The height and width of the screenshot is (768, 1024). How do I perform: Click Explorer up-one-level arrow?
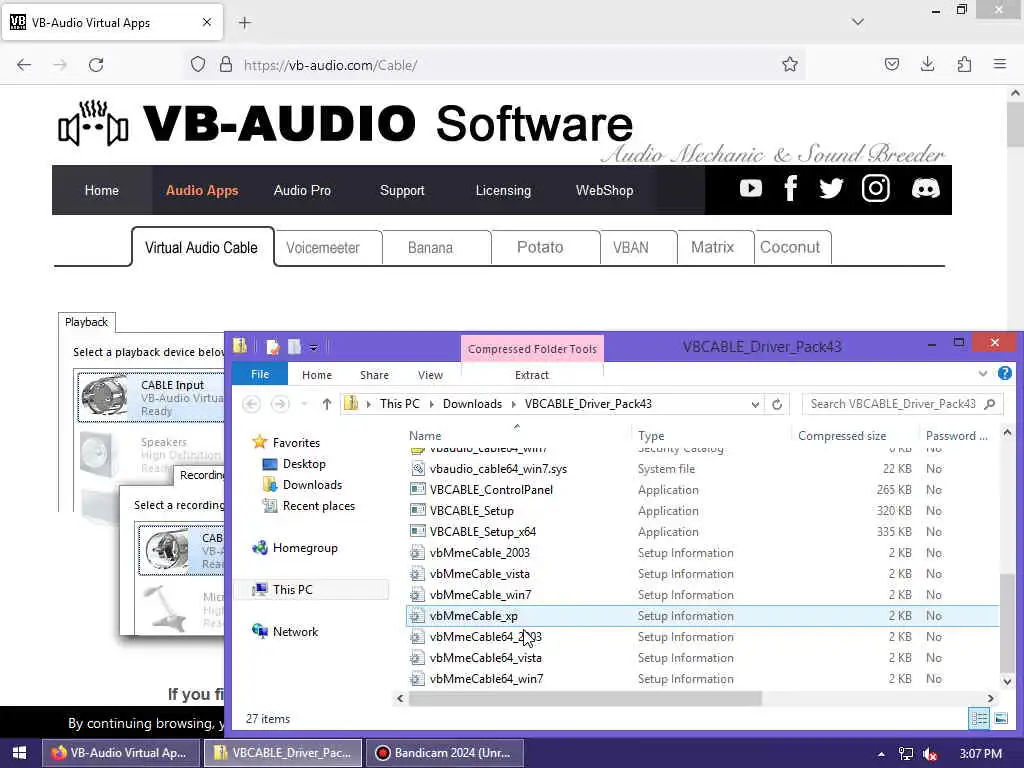(x=327, y=404)
